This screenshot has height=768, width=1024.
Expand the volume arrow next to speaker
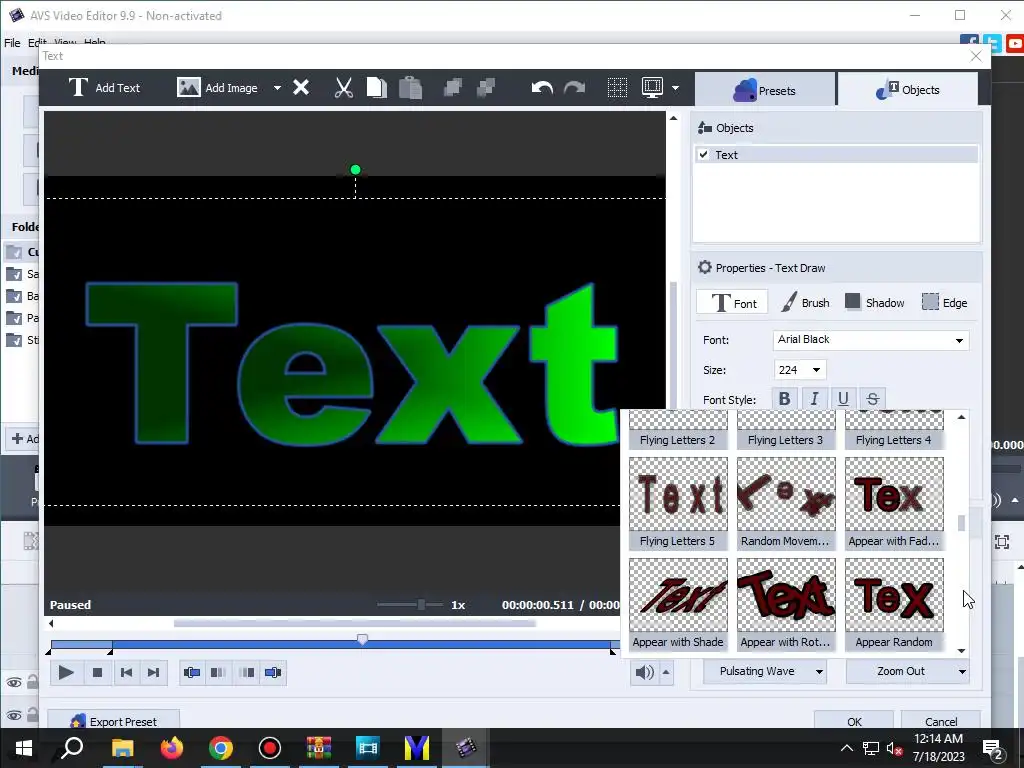[666, 672]
